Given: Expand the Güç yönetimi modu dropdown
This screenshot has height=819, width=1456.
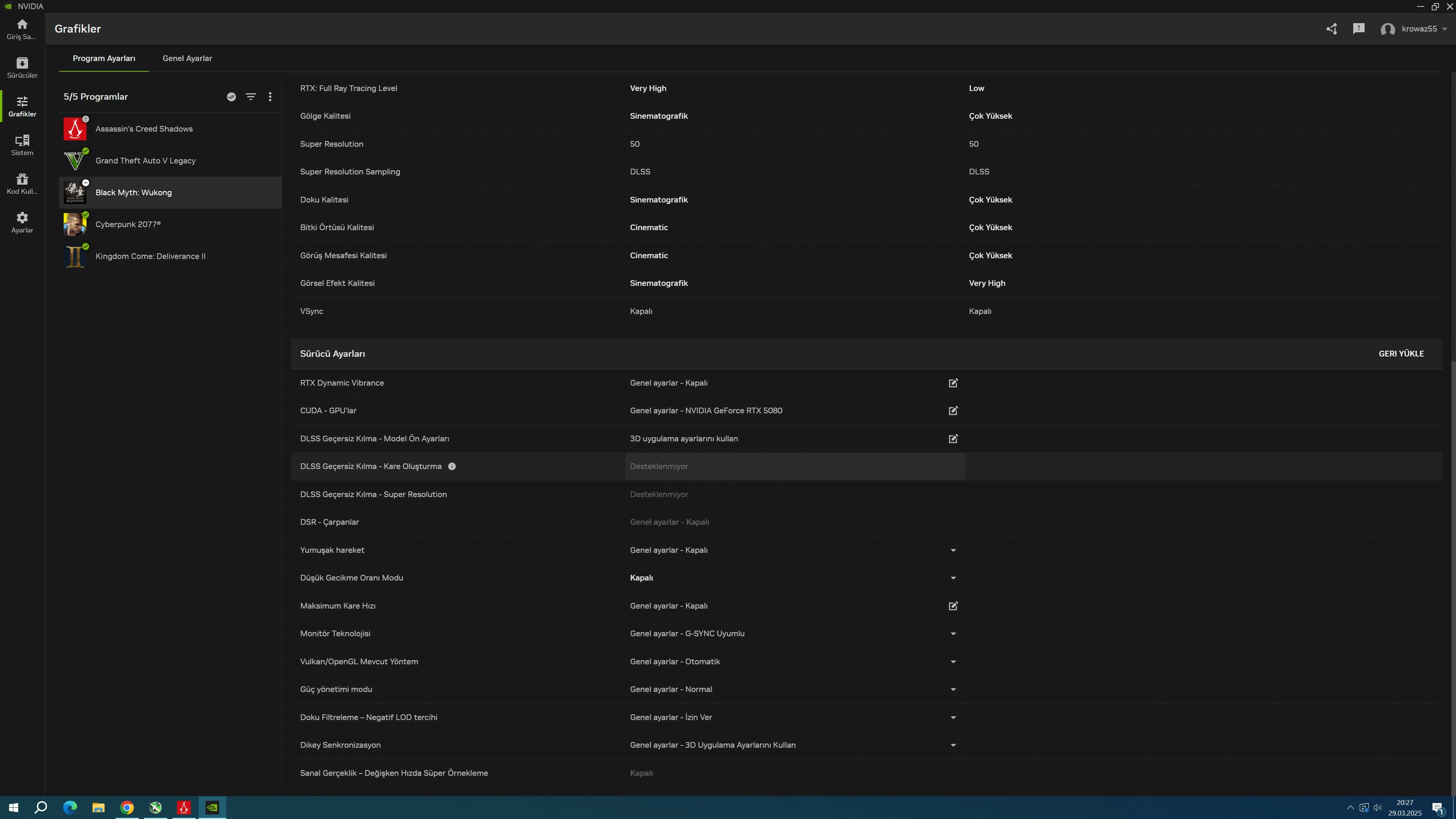Looking at the screenshot, I should [953, 690].
